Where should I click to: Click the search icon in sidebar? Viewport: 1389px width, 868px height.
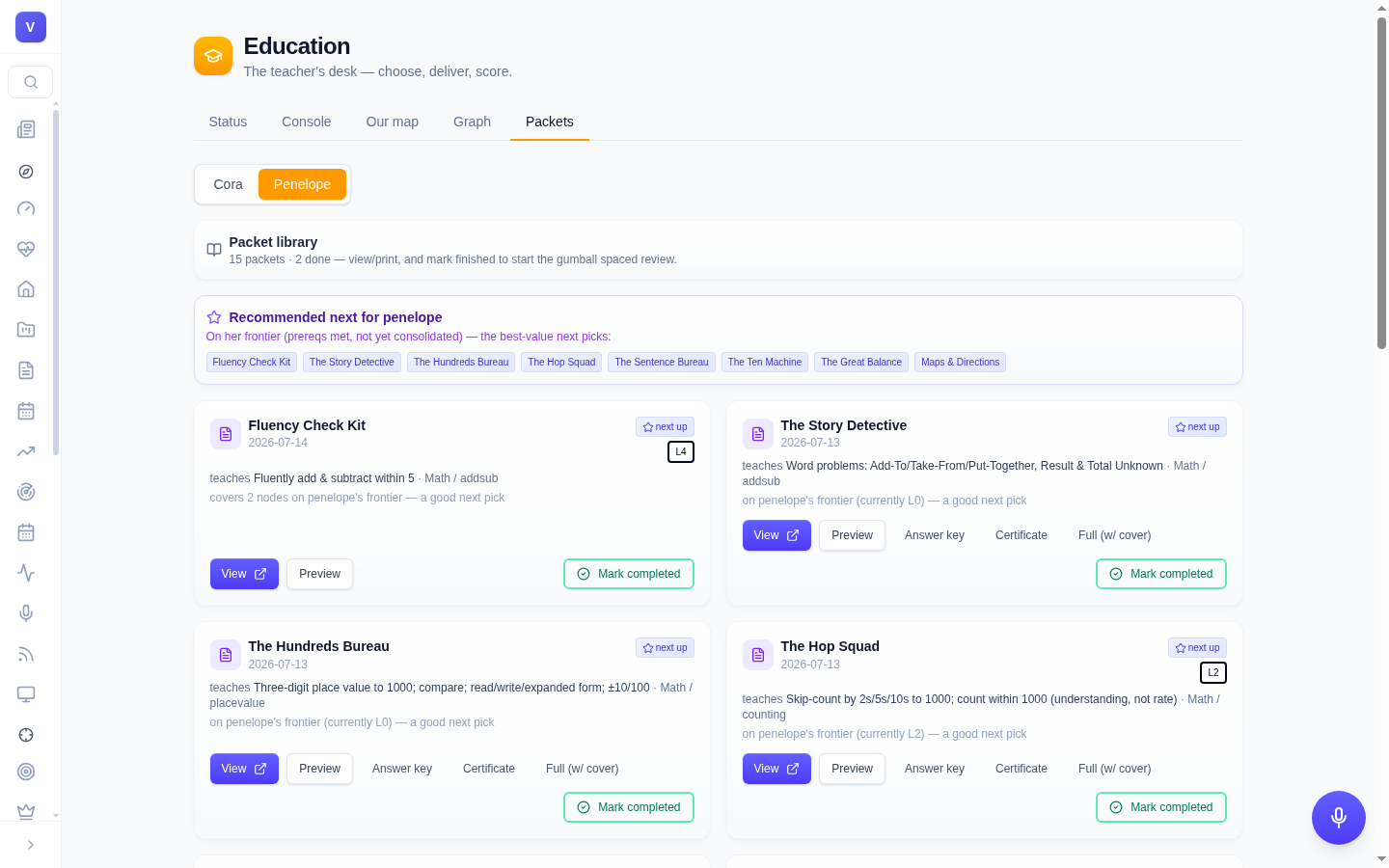[x=30, y=82]
